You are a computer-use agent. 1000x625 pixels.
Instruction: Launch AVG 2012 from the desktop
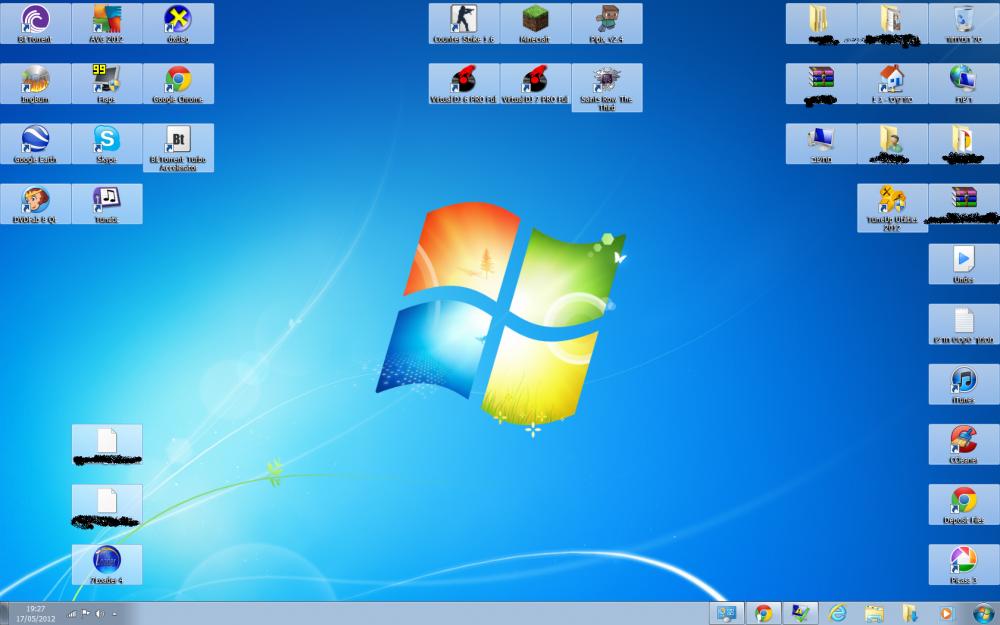107,24
